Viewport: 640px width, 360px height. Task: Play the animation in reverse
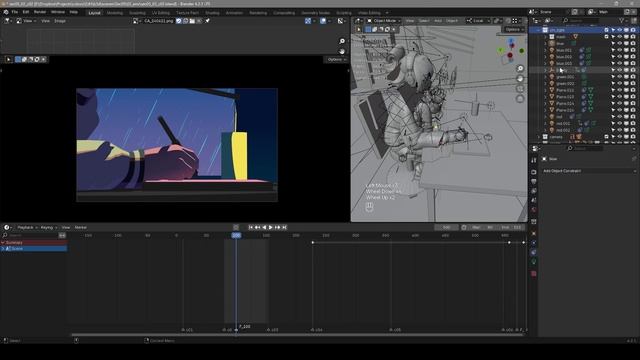coord(264,227)
